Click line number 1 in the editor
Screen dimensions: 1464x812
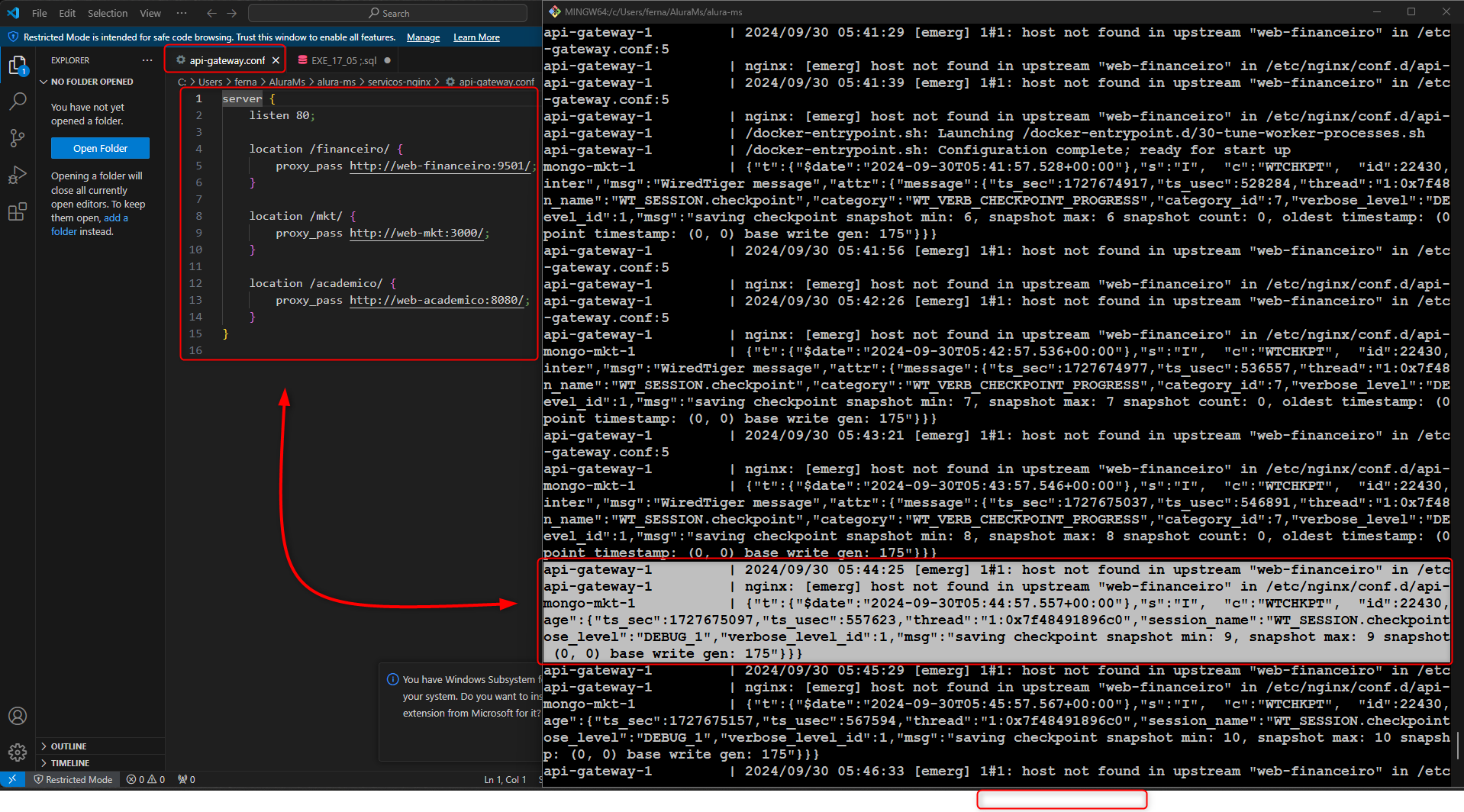[x=198, y=98]
